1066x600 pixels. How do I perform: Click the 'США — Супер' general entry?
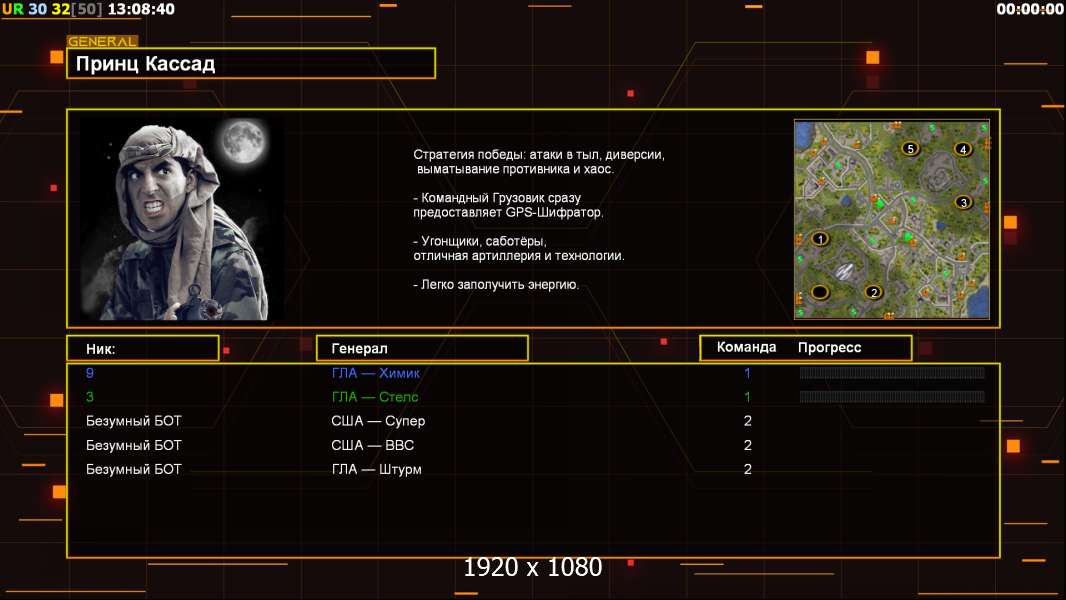[x=378, y=421]
